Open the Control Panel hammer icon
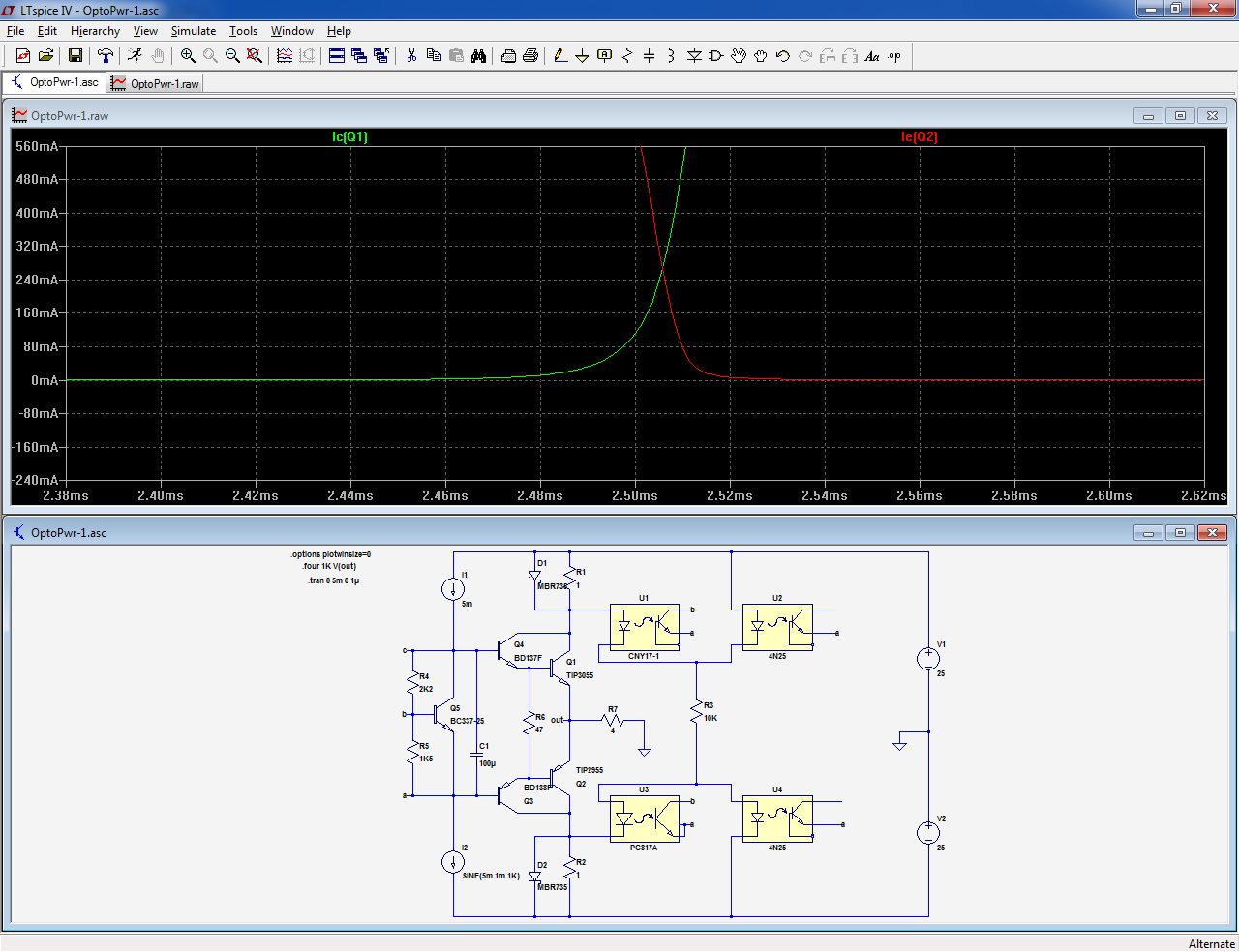The image size is (1239, 952). coord(106,56)
